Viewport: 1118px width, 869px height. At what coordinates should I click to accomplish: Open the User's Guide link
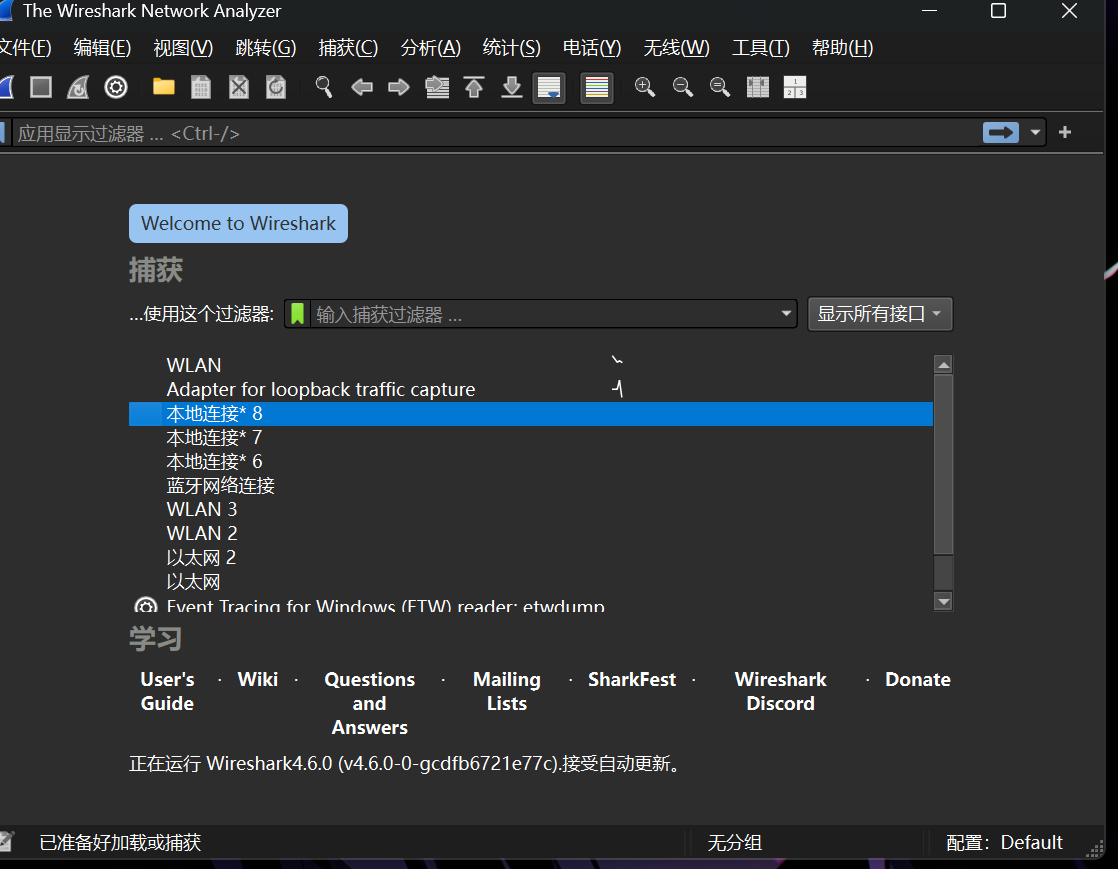pyautogui.click(x=168, y=691)
